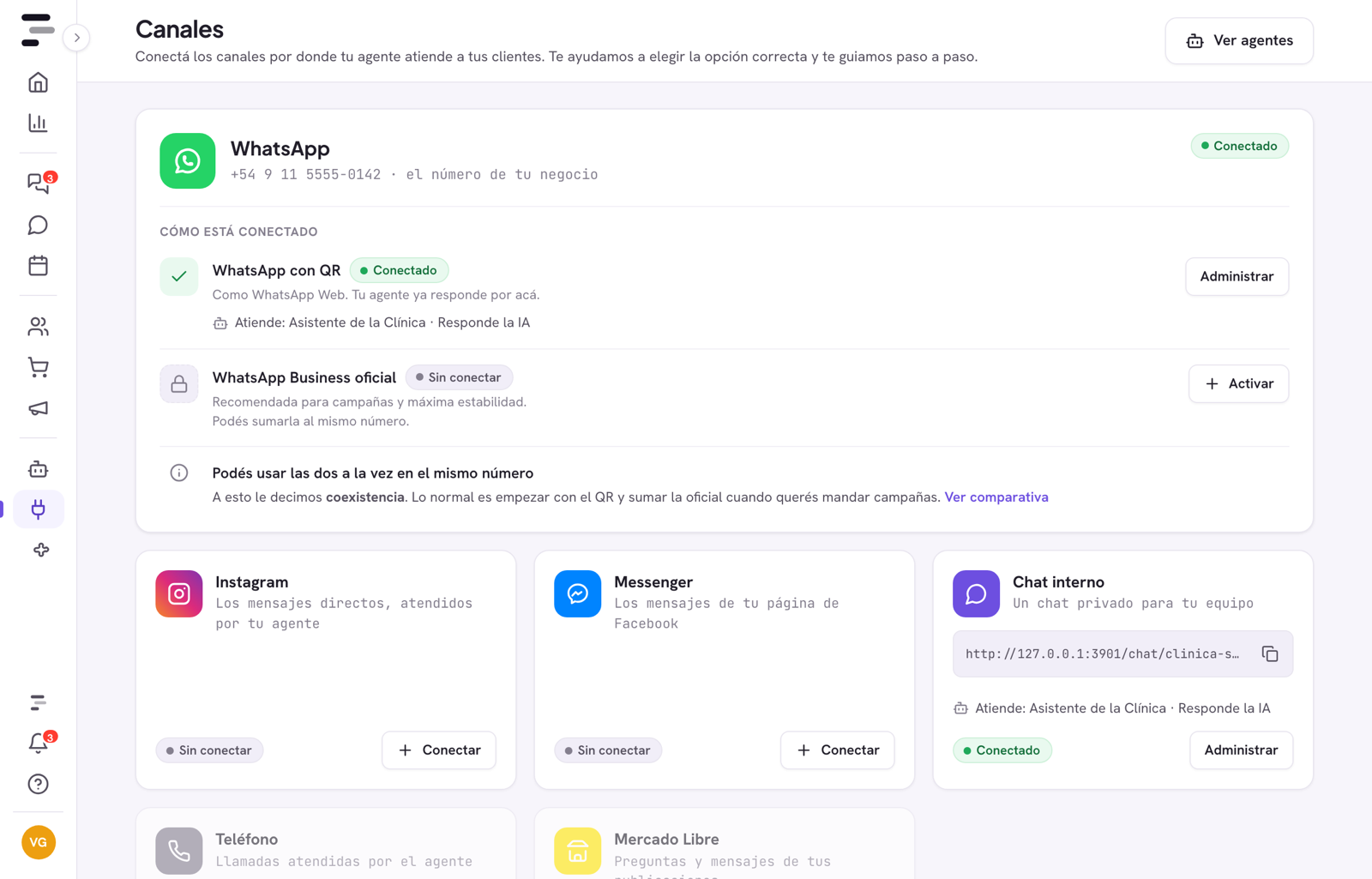This screenshot has width=1372, height=879.
Task: Click the phone number +54 9 11 5555-0142
Action: [305, 175]
